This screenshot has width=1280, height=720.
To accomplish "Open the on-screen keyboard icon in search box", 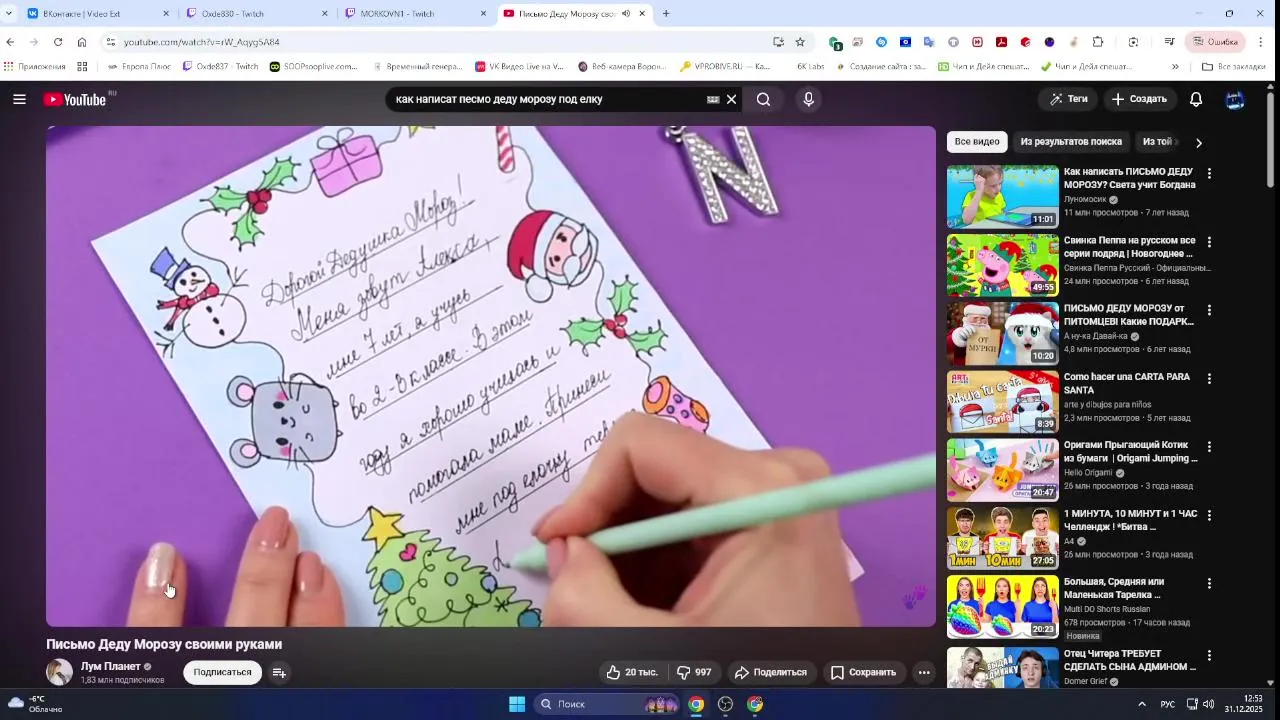I will tap(713, 99).
